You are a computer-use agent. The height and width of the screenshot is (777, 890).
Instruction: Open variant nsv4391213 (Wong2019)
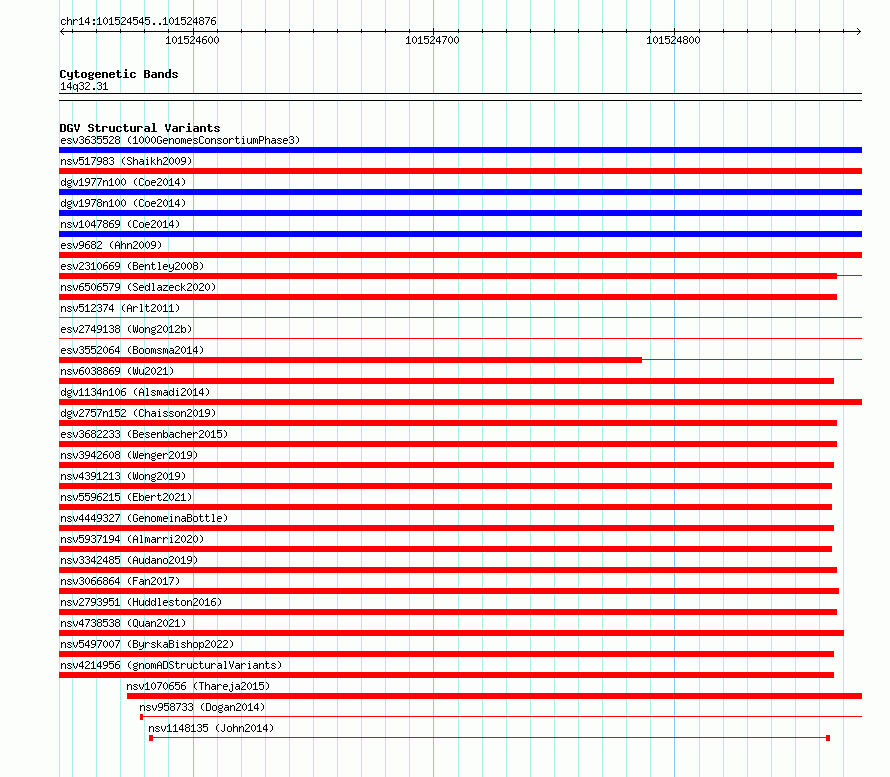pyautogui.click(x=123, y=476)
